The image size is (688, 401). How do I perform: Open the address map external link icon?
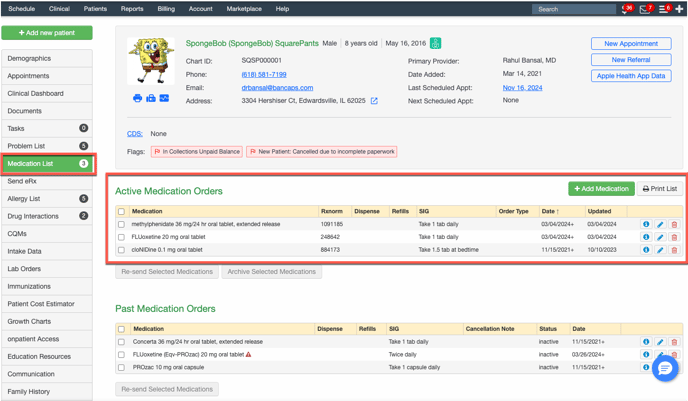pyautogui.click(x=374, y=101)
